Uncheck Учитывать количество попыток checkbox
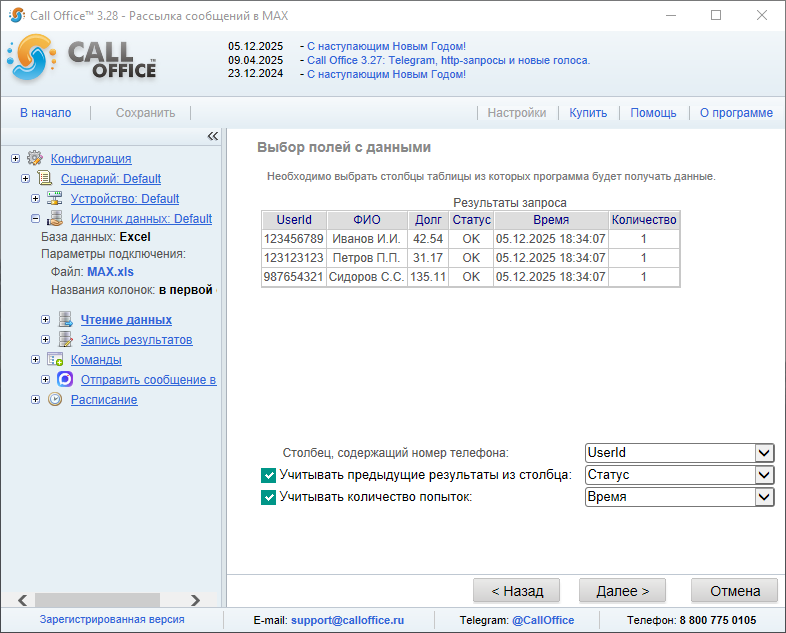Viewport: 786px width, 633px height. tap(268, 497)
